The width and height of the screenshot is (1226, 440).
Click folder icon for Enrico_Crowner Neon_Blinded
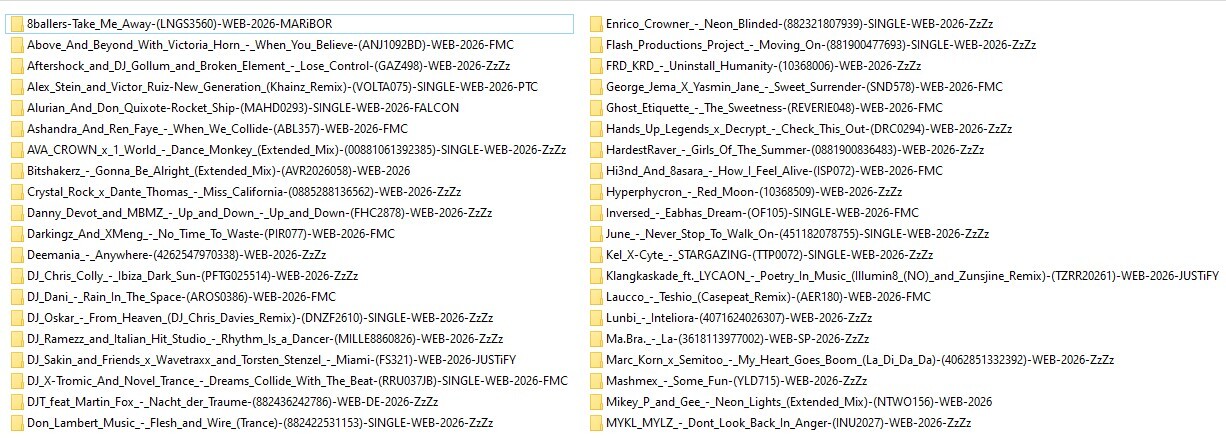[x=595, y=23]
